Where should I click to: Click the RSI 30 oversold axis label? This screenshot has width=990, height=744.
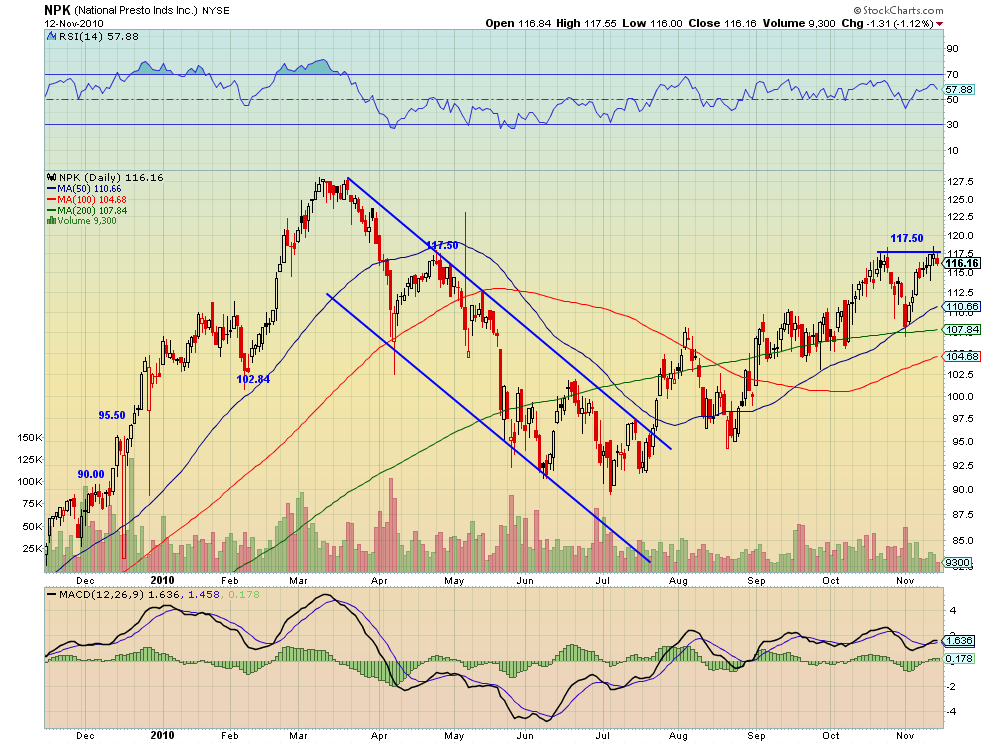pos(952,124)
